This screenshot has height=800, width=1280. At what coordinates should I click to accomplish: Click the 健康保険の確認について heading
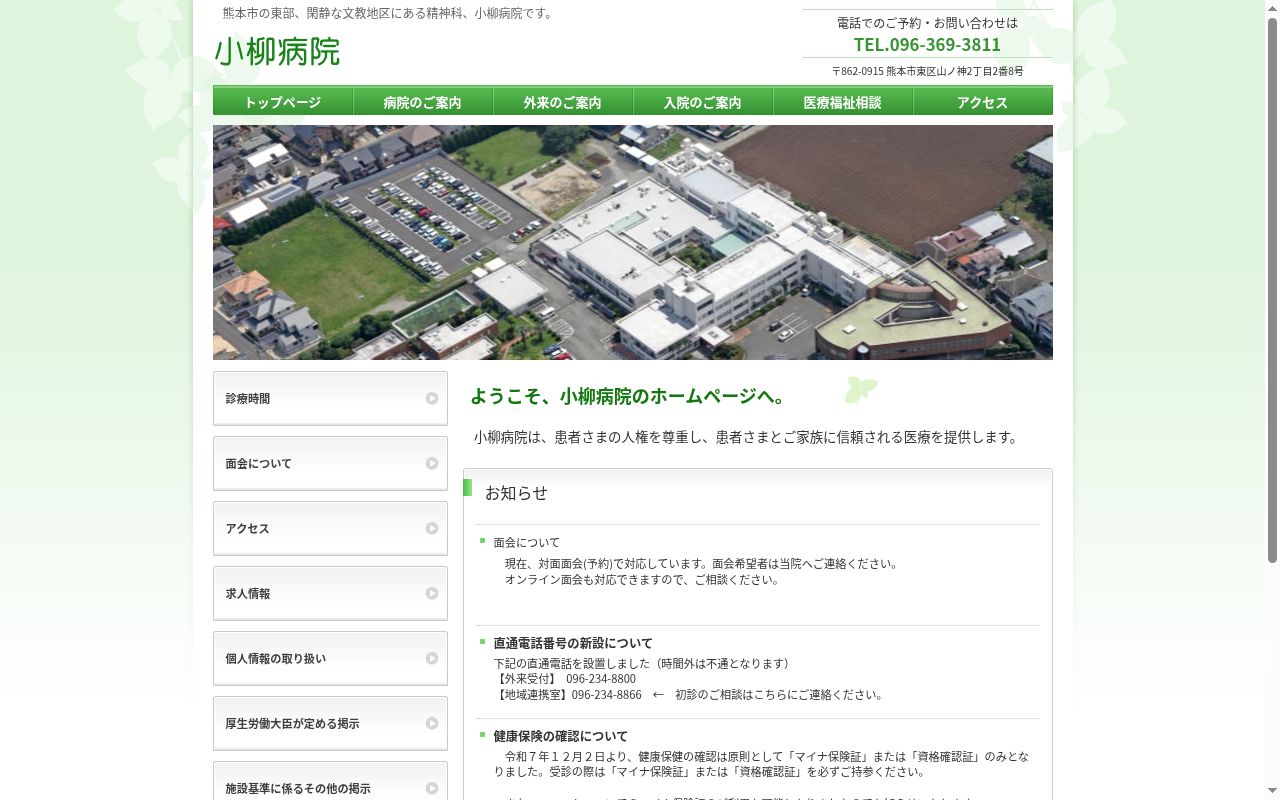(x=561, y=736)
